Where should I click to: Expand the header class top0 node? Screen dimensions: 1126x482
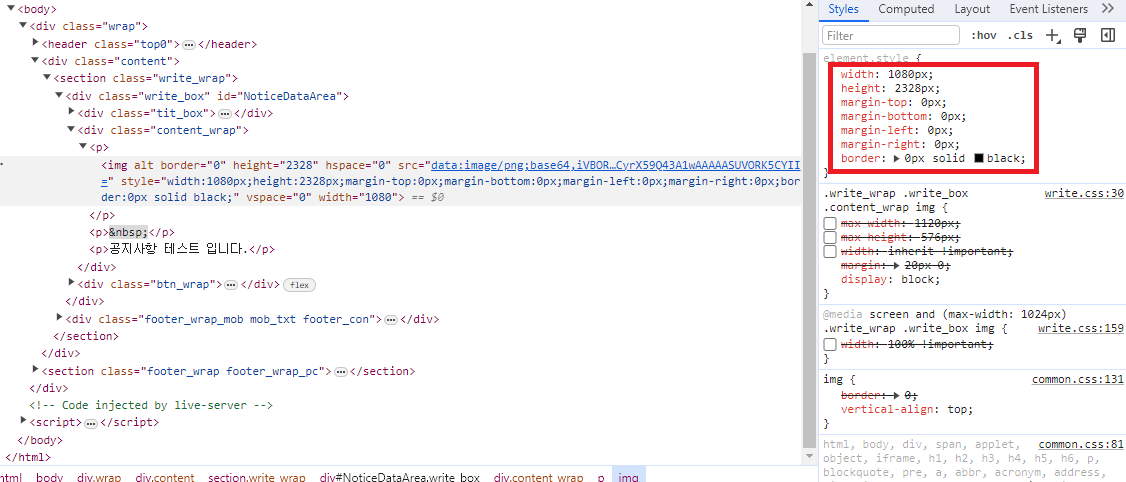(35, 44)
